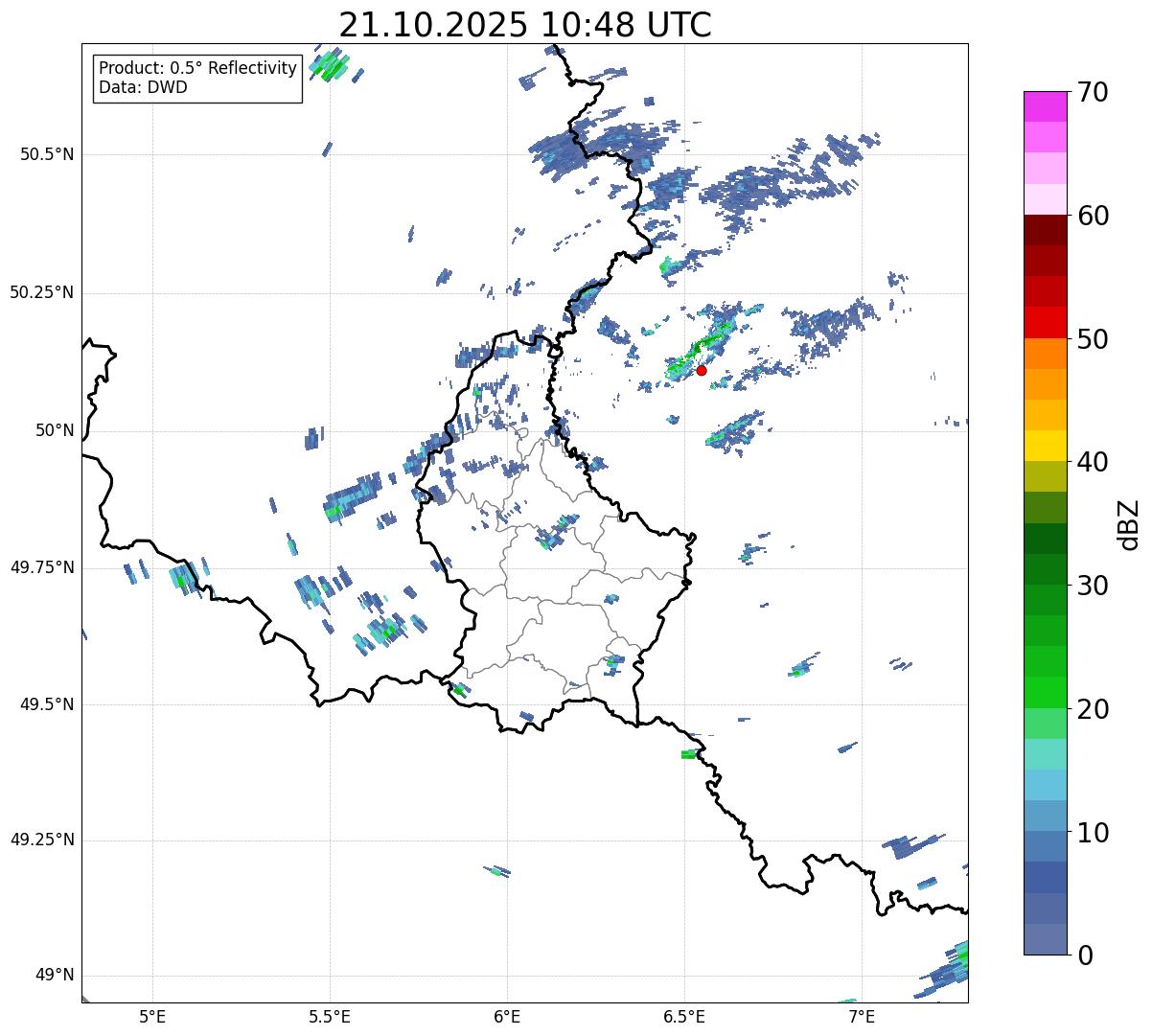Click the 49.5°N latitude label
The height and width of the screenshot is (1036, 1152).
(x=47, y=704)
